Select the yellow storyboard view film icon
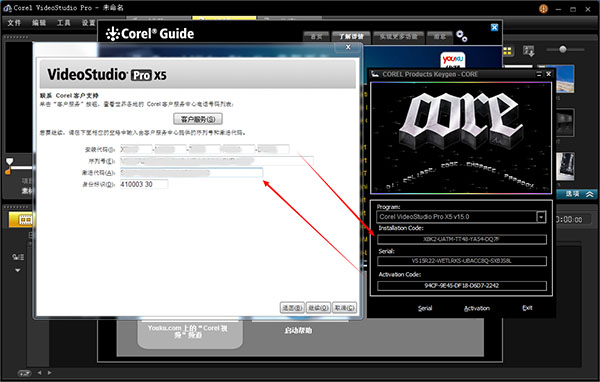Screen dimensions: 600x382 pos(25,220)
